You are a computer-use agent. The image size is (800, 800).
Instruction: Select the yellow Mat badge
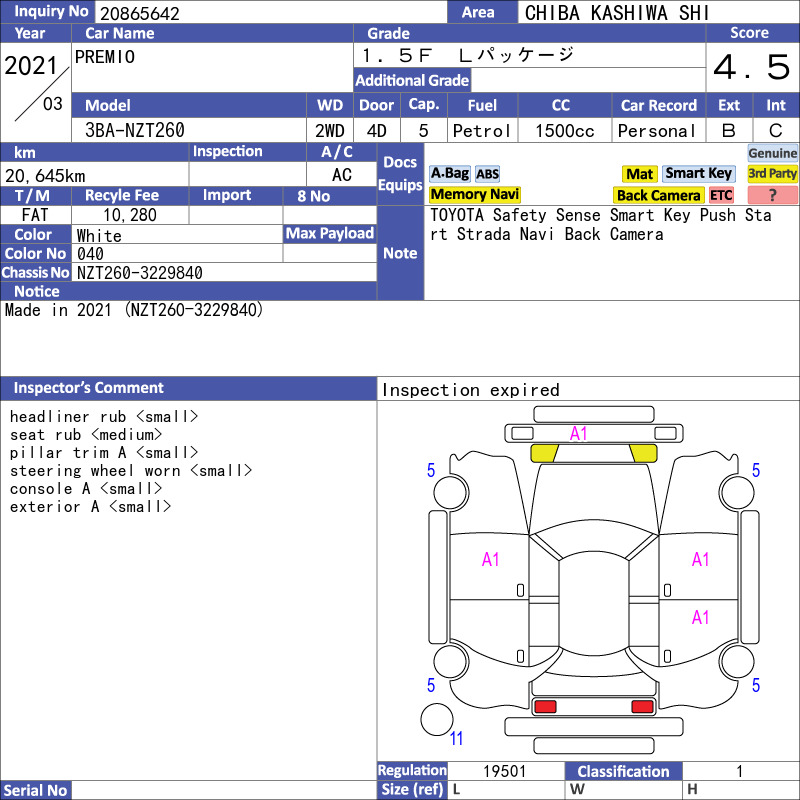[x=639, y=174]
